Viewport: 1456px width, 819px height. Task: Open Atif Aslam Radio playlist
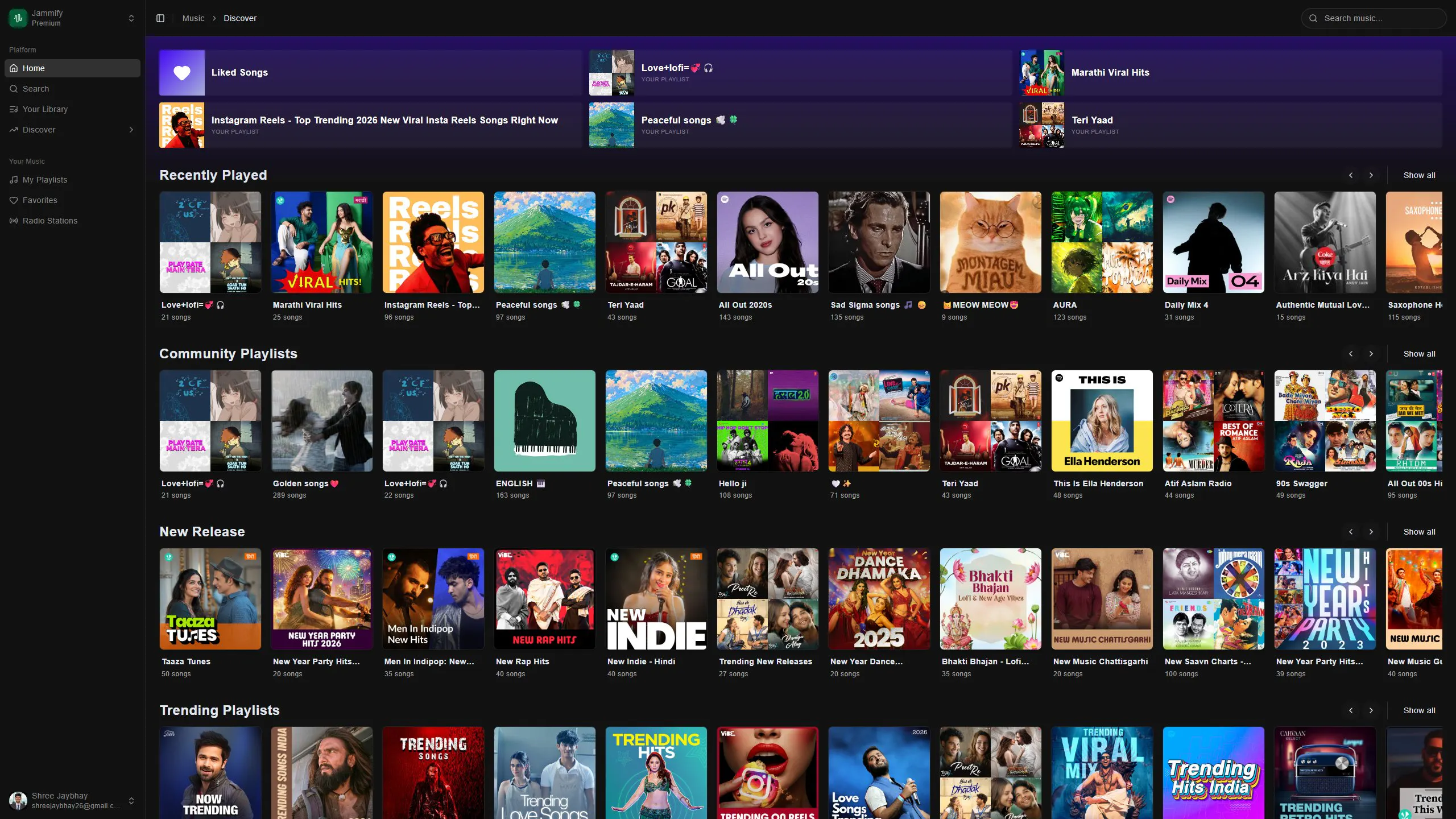pos(1214,421)
